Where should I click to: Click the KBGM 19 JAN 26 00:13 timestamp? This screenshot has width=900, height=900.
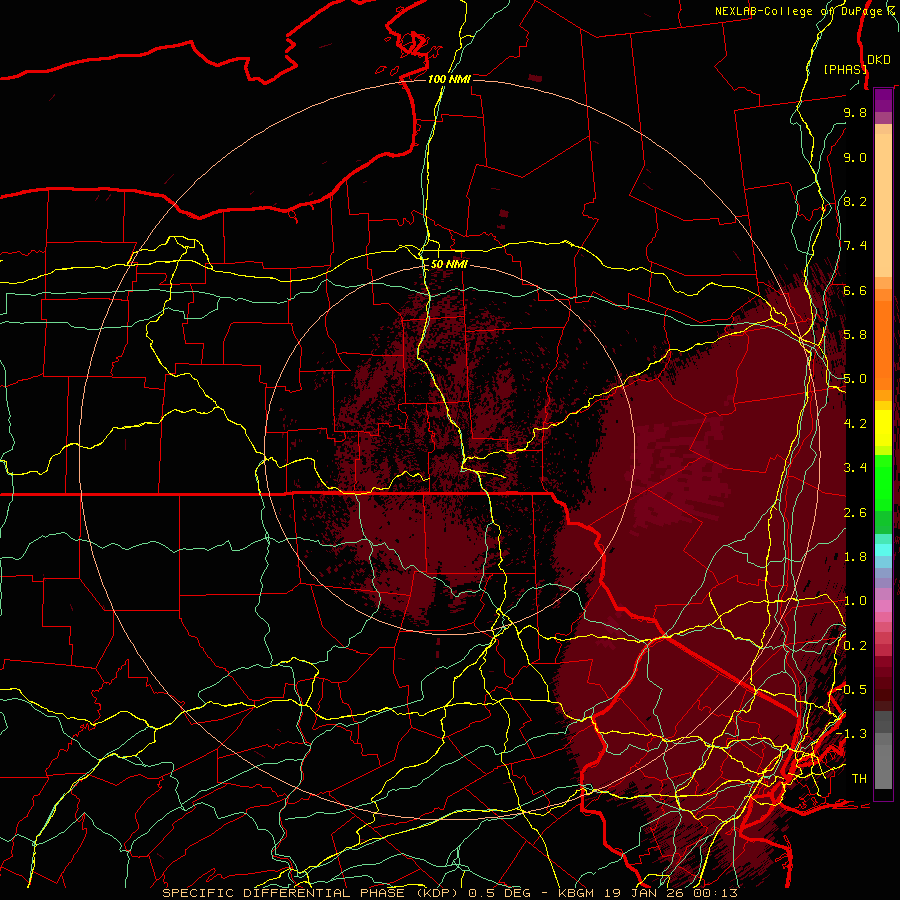tap(647, 893)
